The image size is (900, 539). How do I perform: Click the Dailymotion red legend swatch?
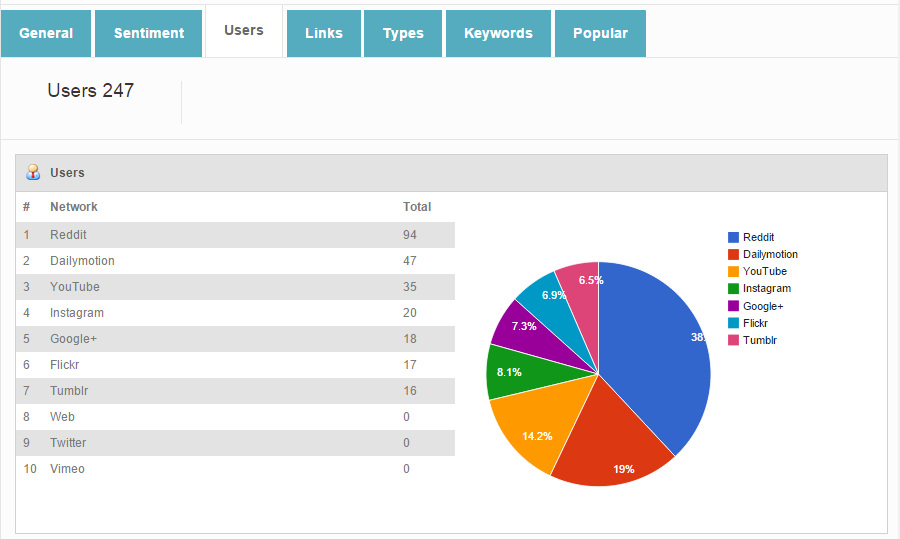(x=733, y=254)
